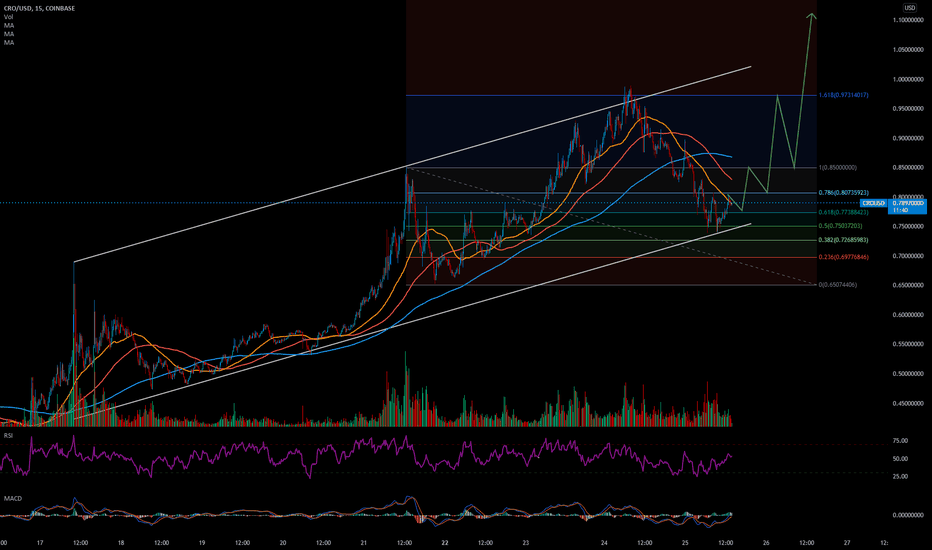Select the 0.618(0.77388423) Fibonacci level label
Viewport: 932px width, 550px height.
point(843,212)
